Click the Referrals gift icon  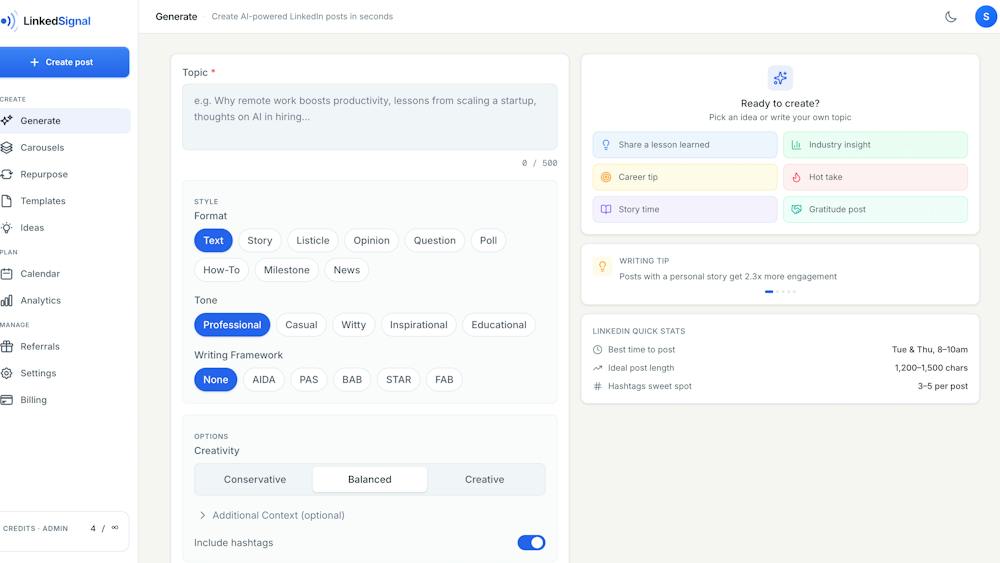(7, 346)
